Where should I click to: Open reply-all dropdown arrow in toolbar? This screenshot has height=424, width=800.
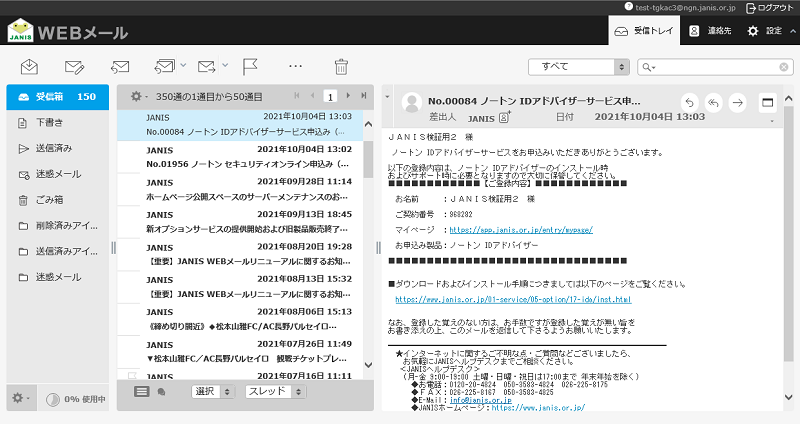pyautogui.click(x=183, y=65)
